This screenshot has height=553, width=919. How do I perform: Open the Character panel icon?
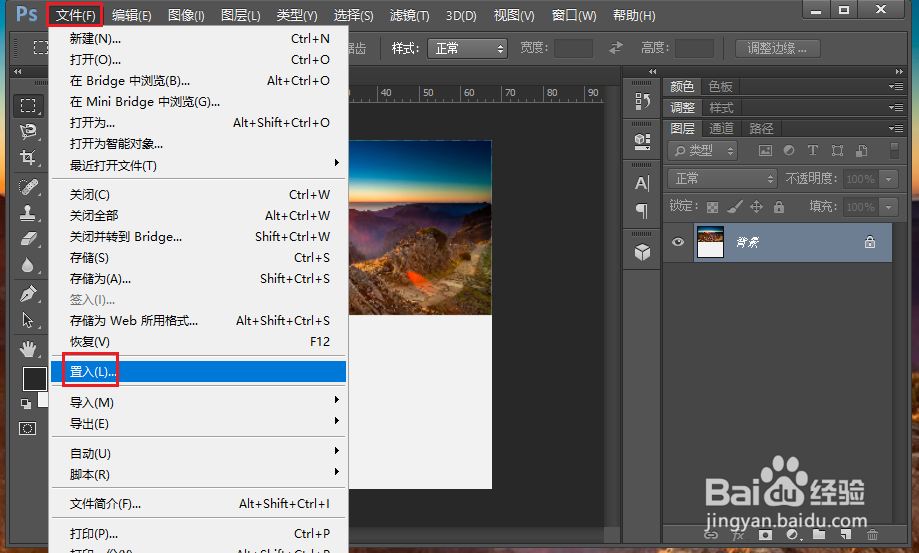coord(642,183)
